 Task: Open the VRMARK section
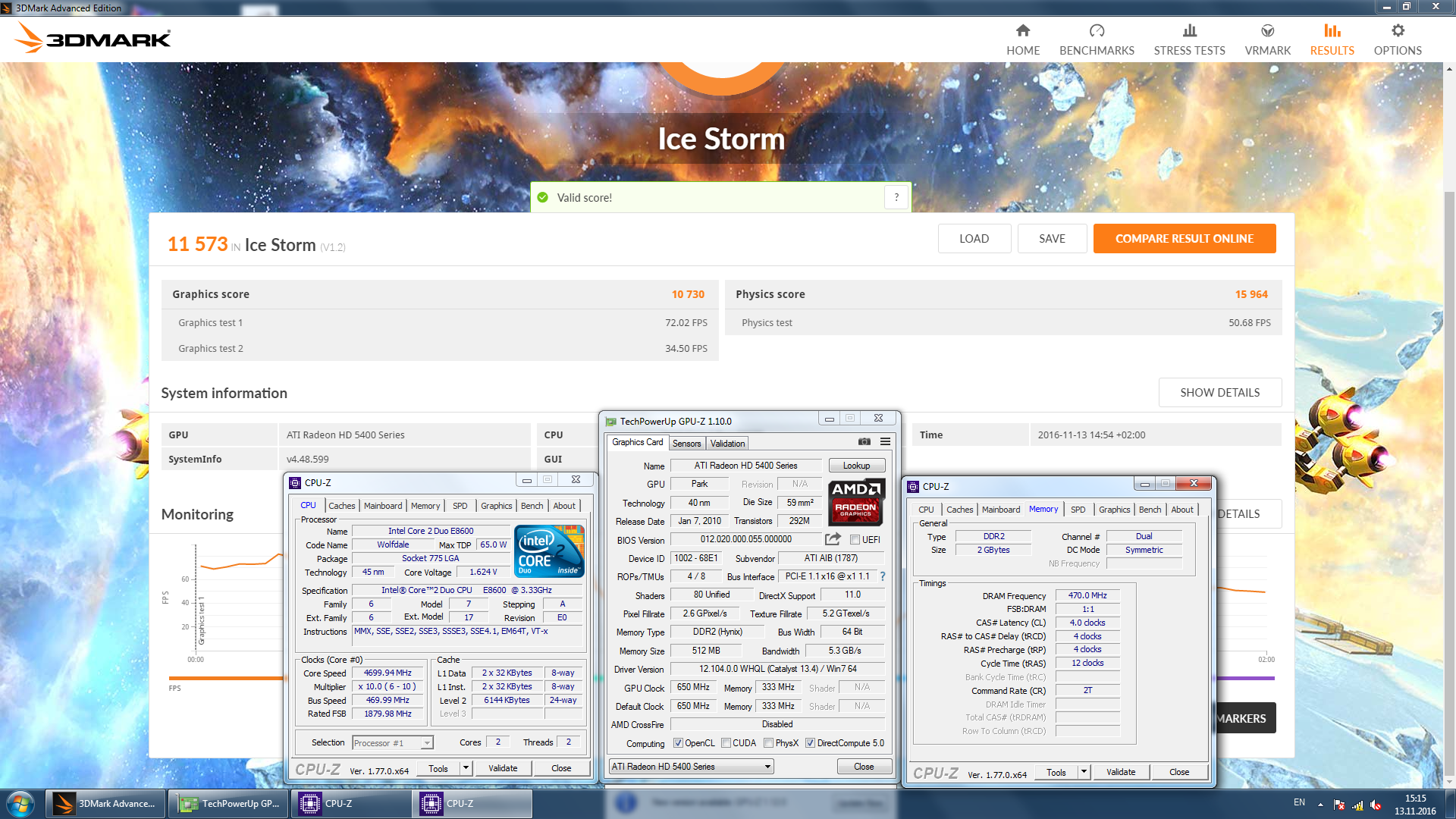click(x=1267, y=39)
